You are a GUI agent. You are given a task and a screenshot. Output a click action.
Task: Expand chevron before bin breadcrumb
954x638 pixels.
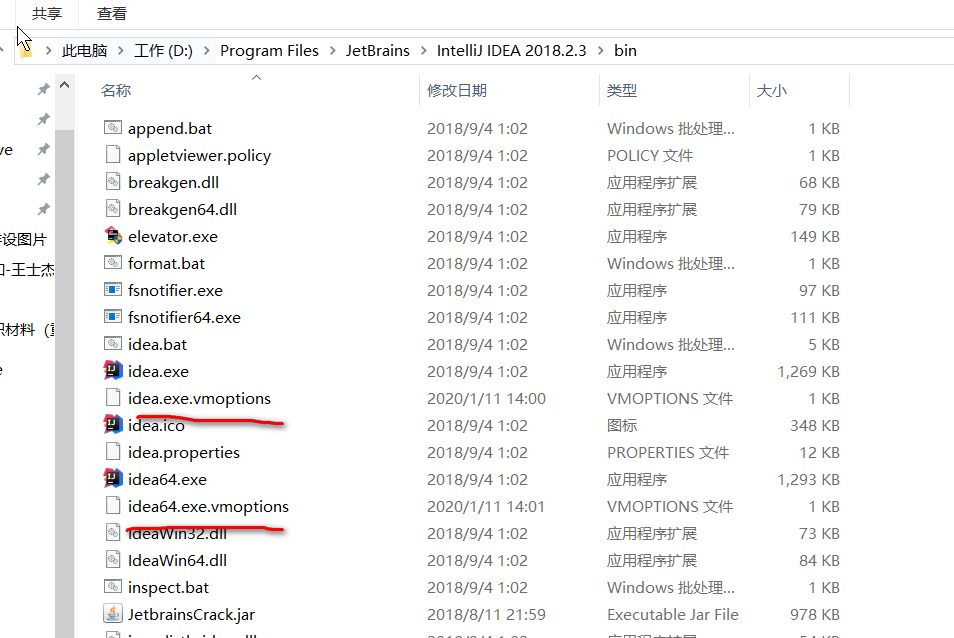(601, 50)
